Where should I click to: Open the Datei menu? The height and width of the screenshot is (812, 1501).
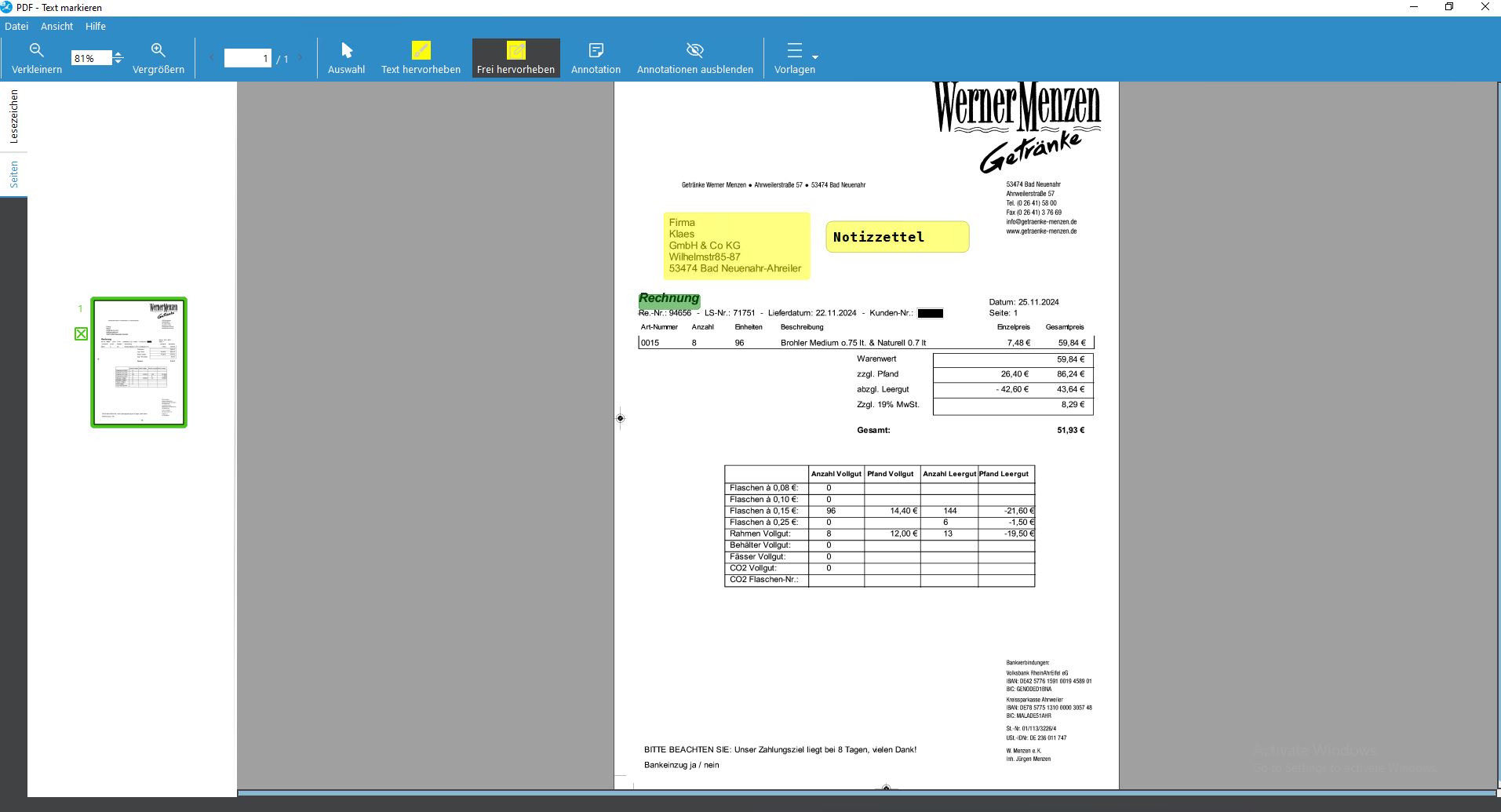coord(16,26)
